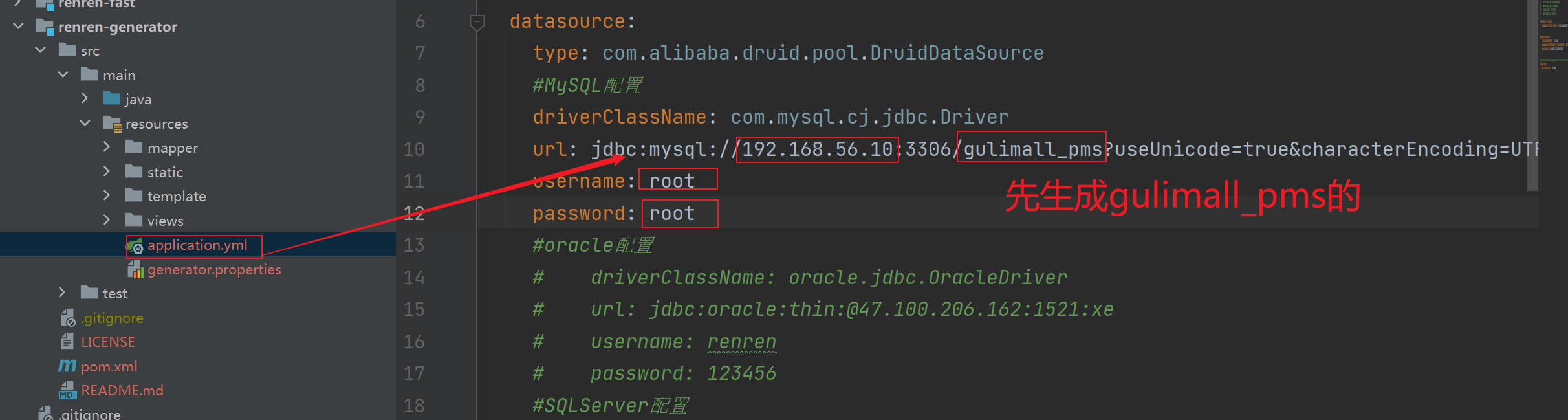Click '#SQLServer配置' comment line
Screen dimensions: 1568x420
tap(611, 406)
